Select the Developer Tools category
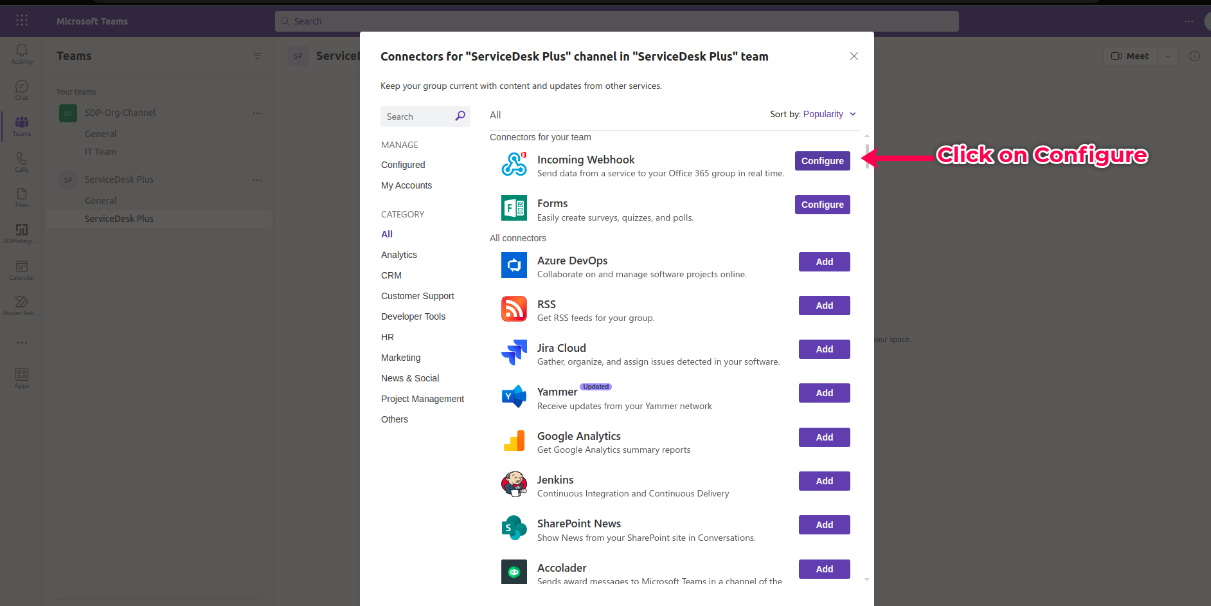This screenshot has height=606, width=1211. point(413,317)
